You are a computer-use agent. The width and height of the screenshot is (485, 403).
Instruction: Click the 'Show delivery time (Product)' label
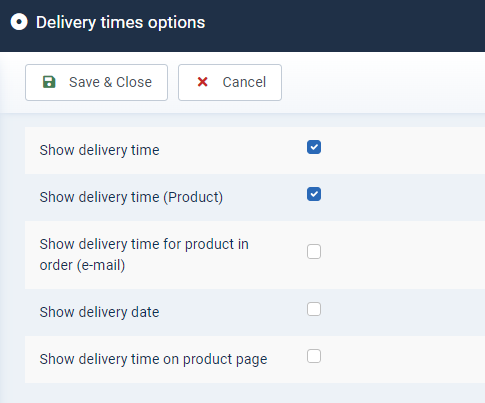(131, 197)
